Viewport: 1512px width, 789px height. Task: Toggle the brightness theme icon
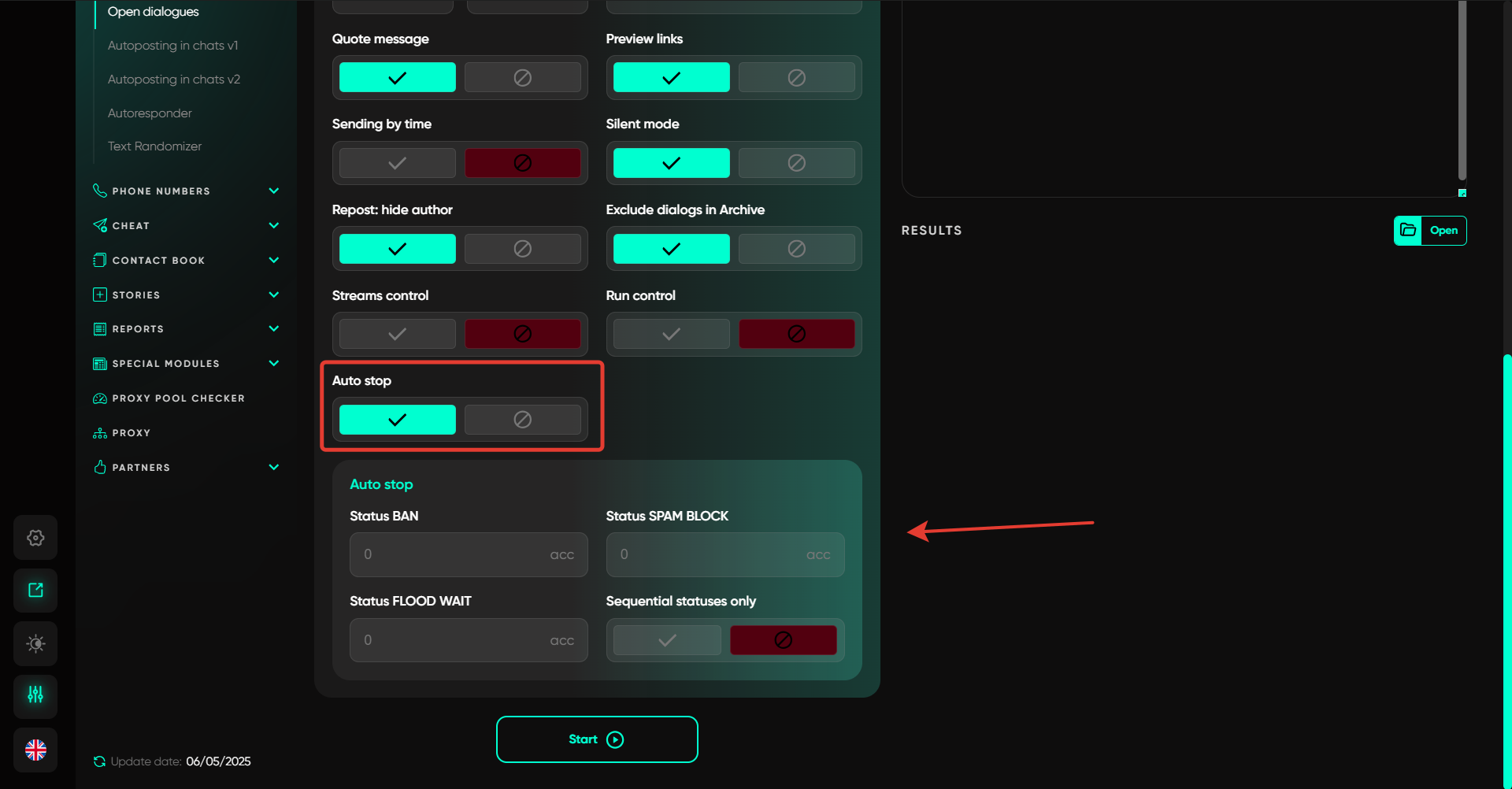click(35, 643)
